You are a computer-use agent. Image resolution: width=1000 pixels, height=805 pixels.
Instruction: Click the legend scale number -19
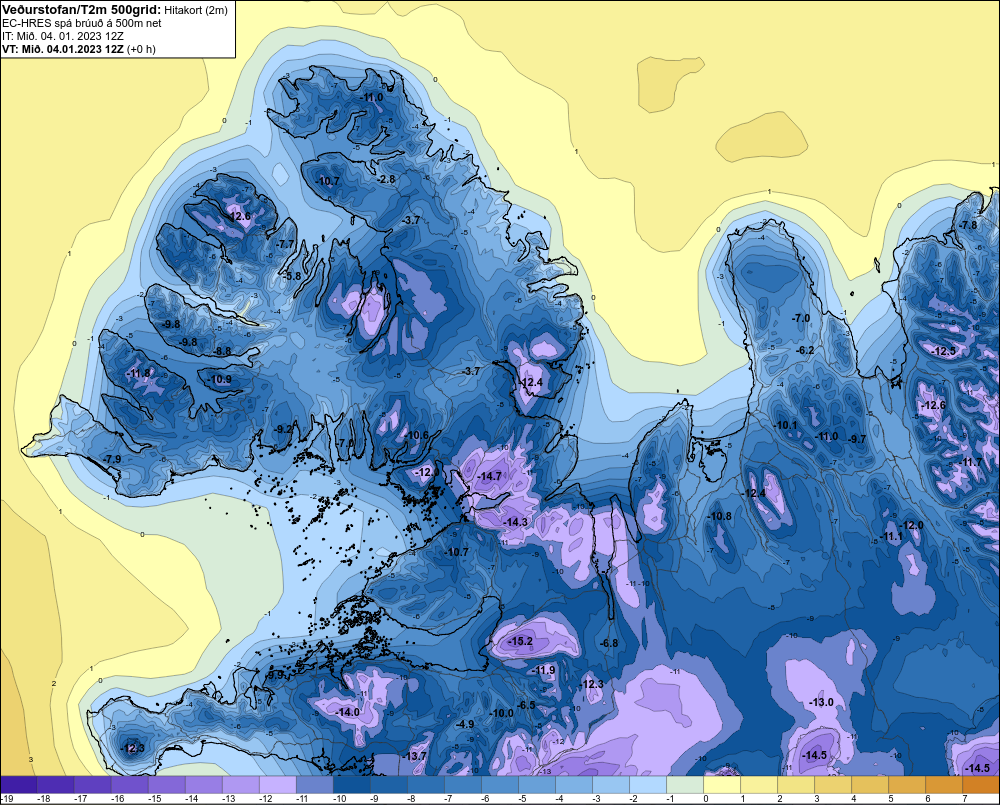coord(6,799)
